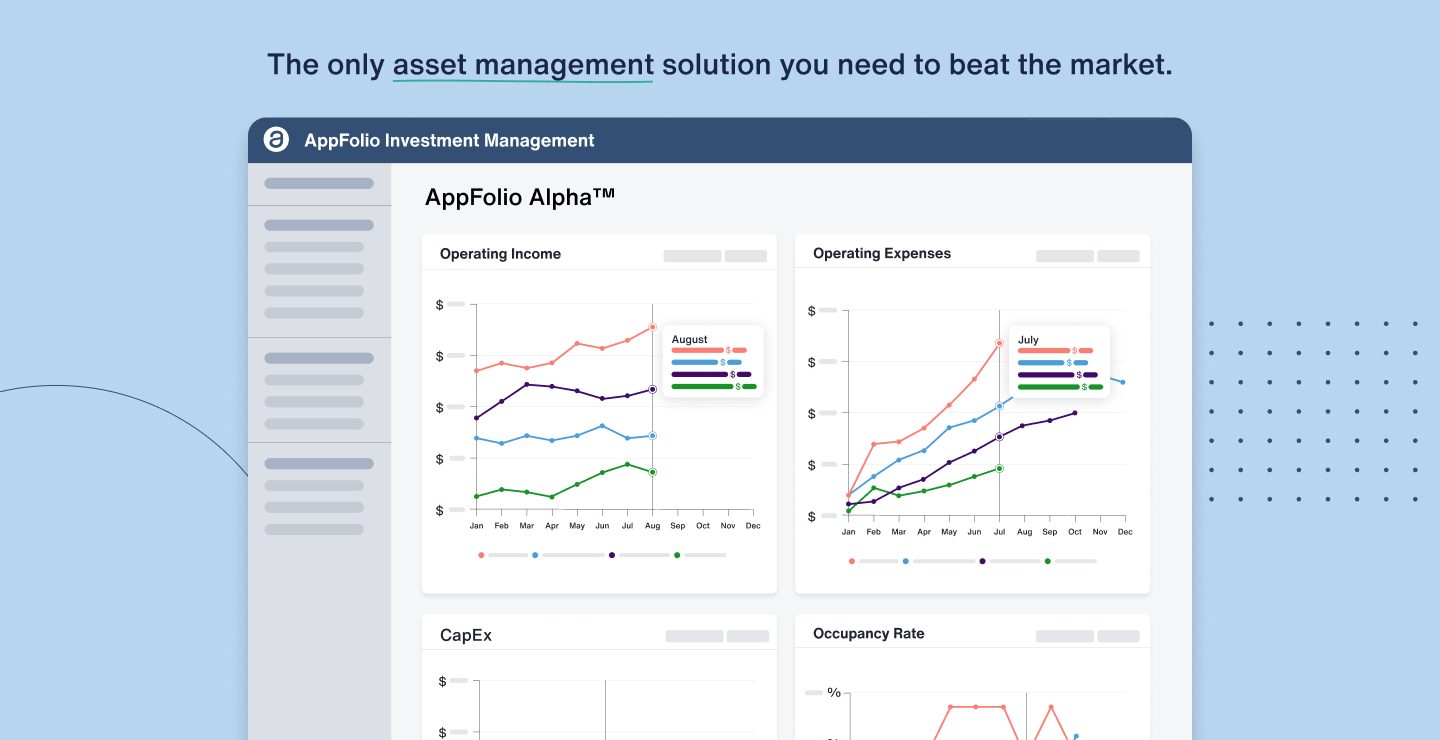Select green July point in Operating Income chart
The width and height of the screenshot is (1440, 740).
pos(627,464)
